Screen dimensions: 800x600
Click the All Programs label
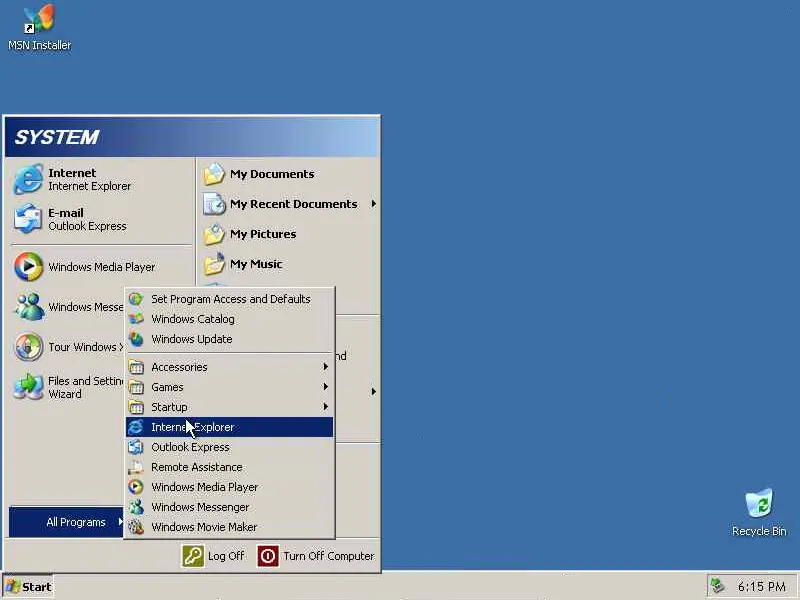click(76, 522)
